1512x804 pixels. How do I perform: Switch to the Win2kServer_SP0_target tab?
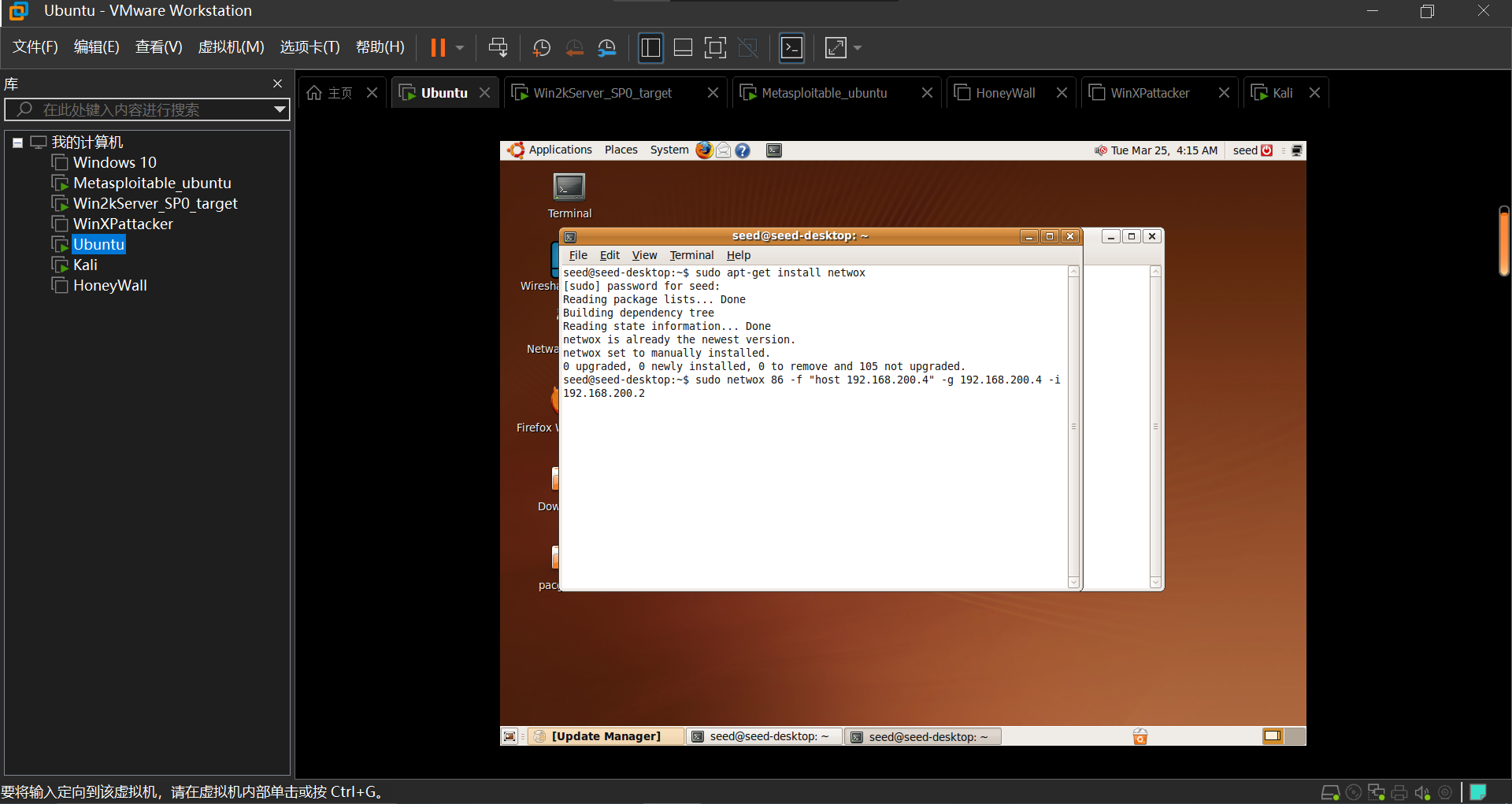coord(602,93)
